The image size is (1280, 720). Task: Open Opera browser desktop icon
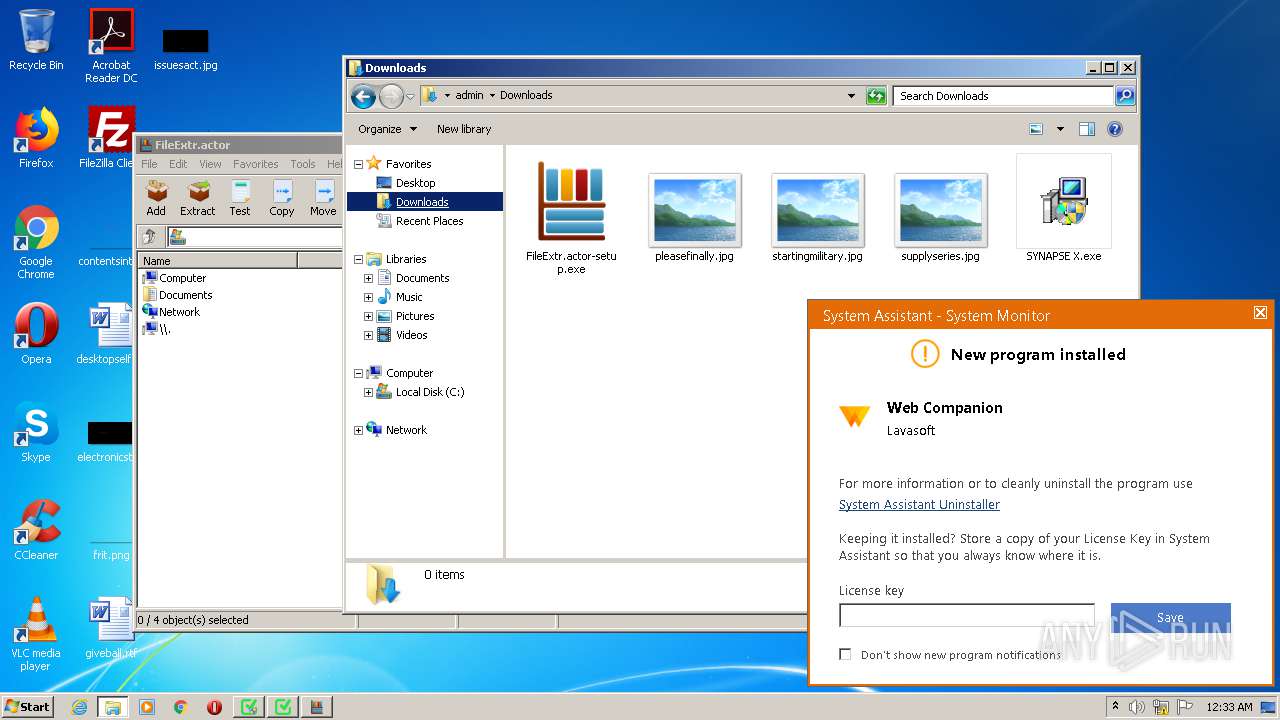point(36,334)
